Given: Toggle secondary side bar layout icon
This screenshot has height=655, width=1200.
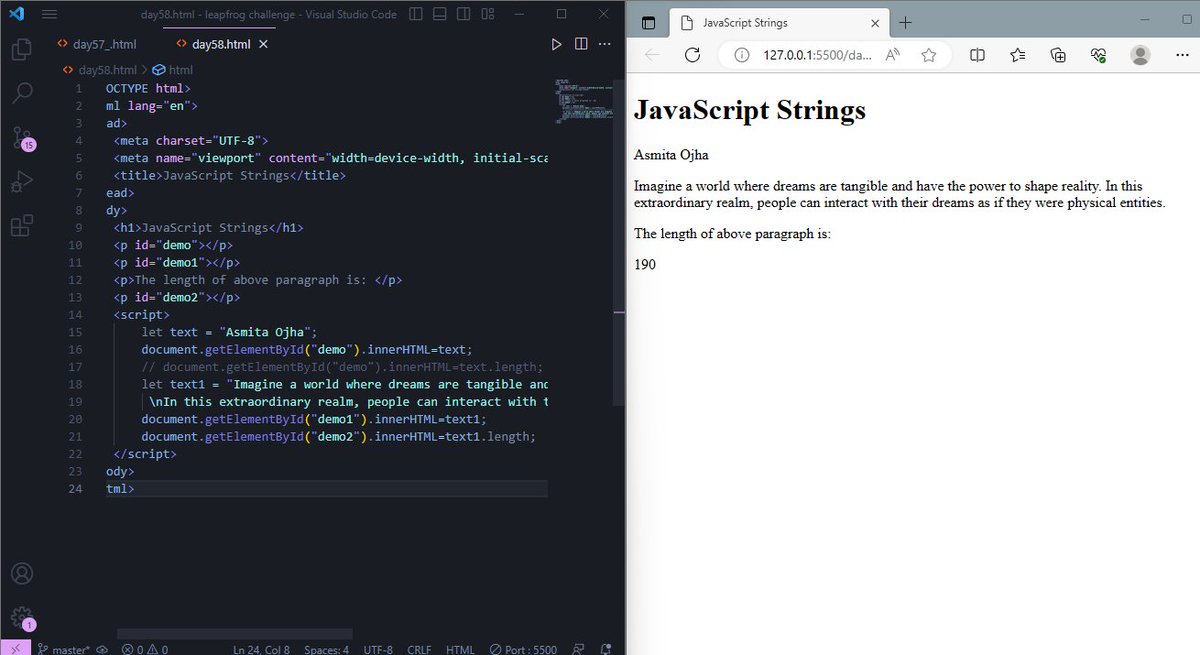Looking at the screenshot, I should point(464,14).
